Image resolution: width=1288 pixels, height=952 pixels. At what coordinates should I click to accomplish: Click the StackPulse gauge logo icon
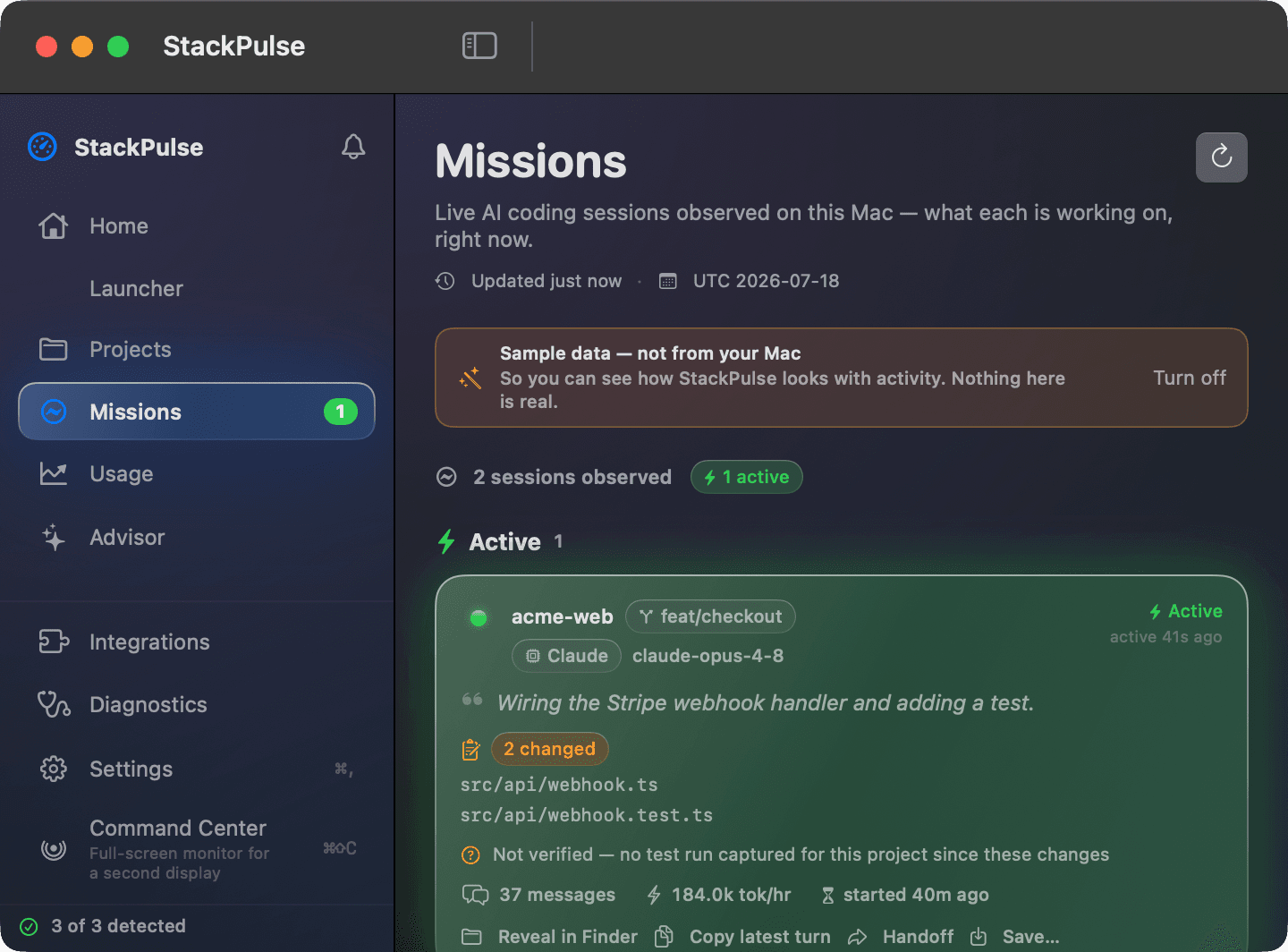(x=42, y=147)
